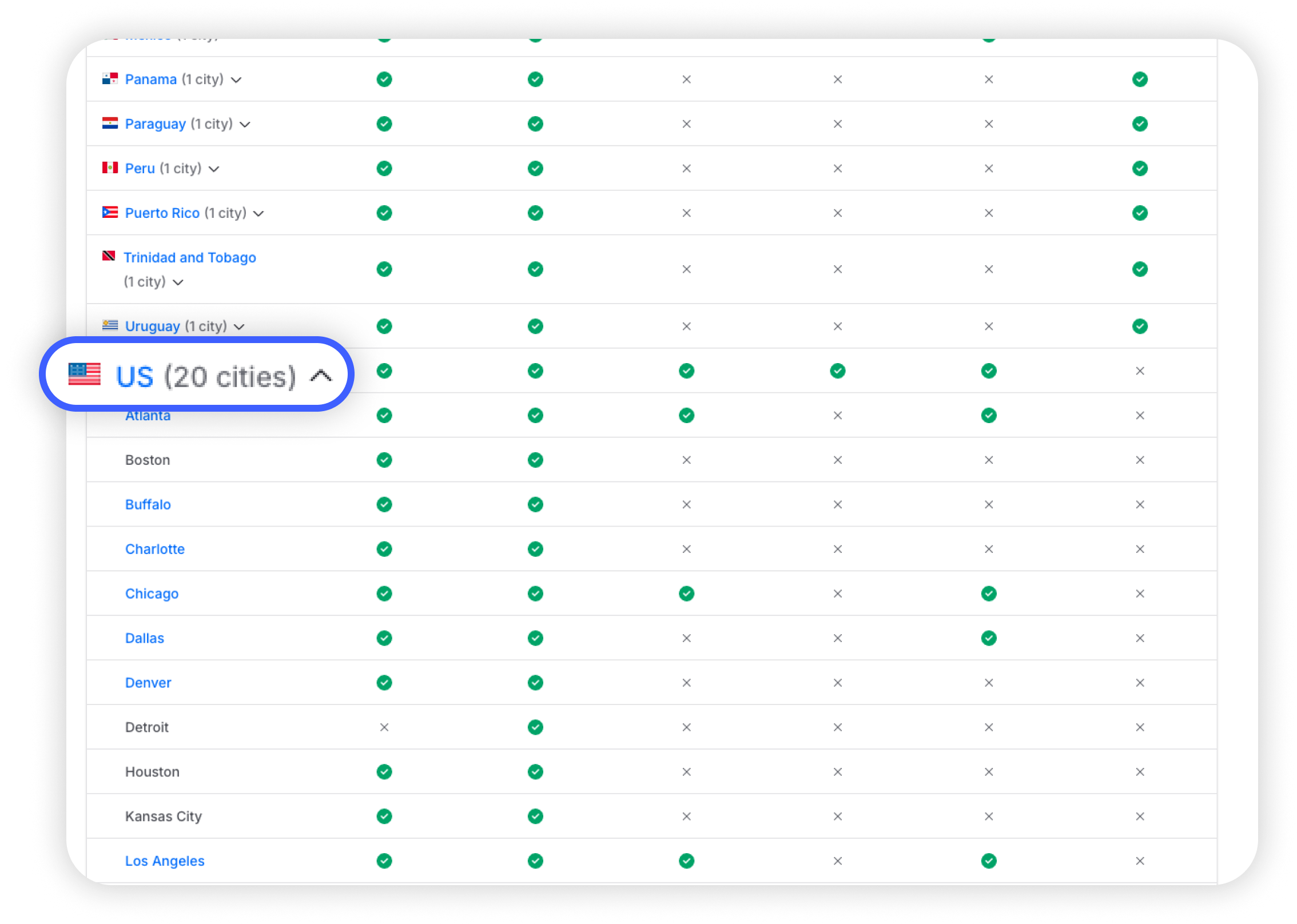Open the Los Angeles city link
1297x924 pixels.
pos(165,861)
